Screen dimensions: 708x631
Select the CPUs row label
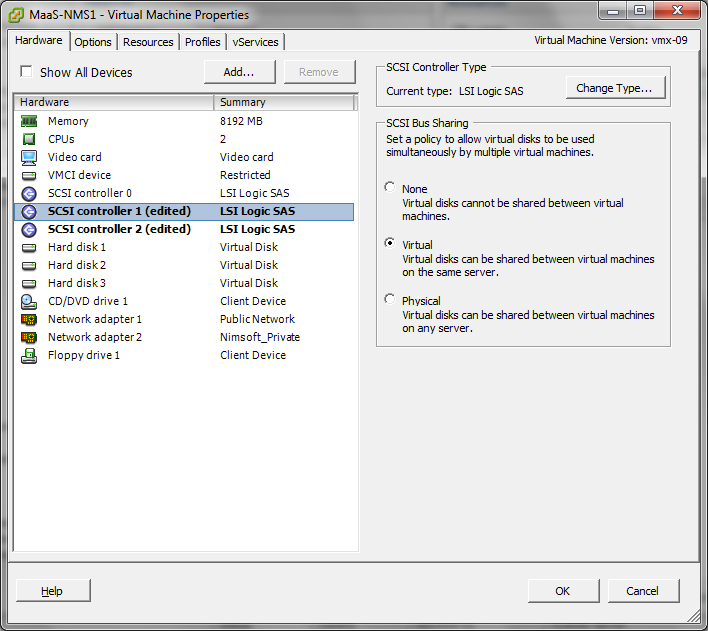coord(61,139)
